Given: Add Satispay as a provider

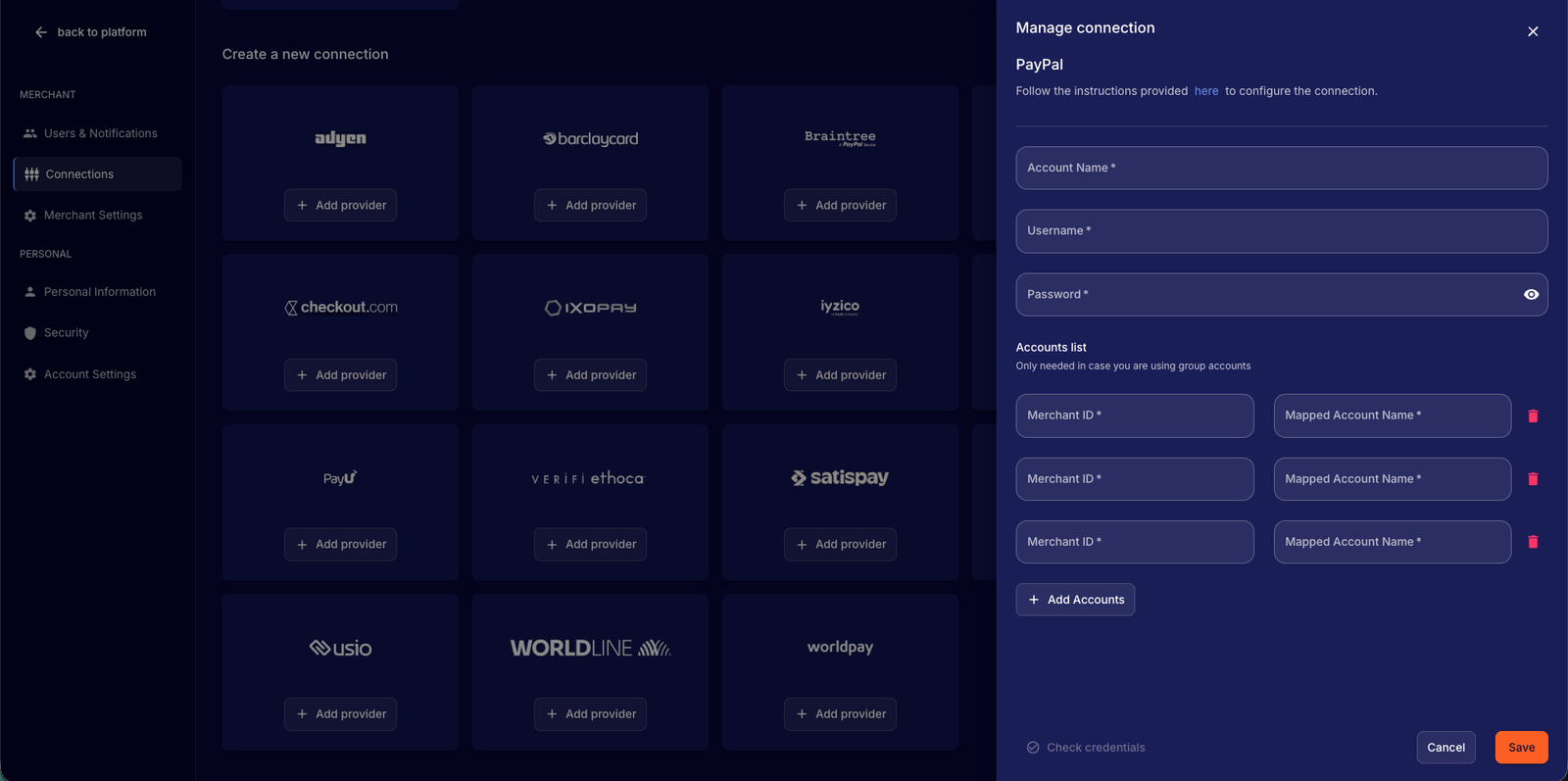Looking at the screenshot, I should [x=840, y=545].
